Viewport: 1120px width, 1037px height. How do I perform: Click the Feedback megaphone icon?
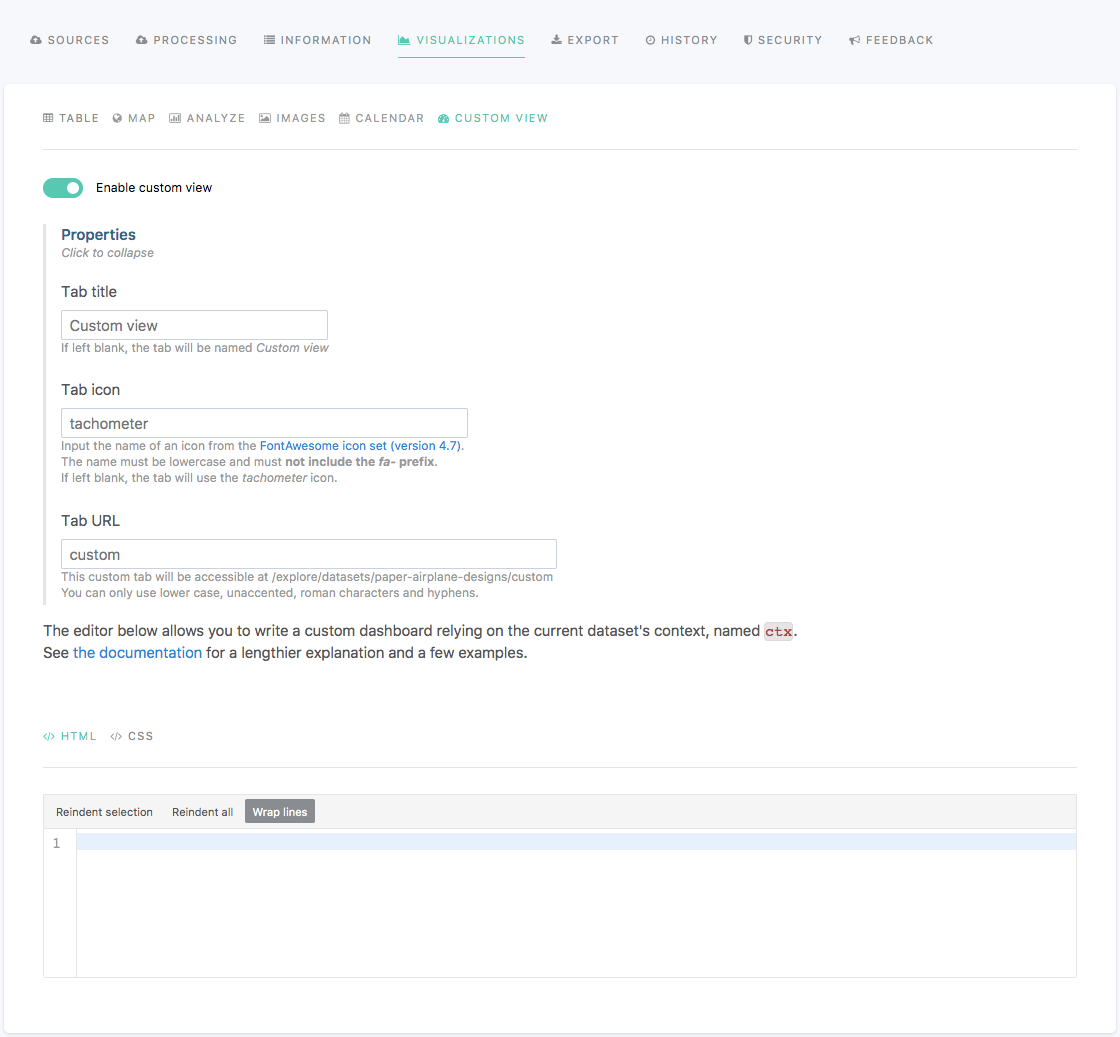coord(855,40)
